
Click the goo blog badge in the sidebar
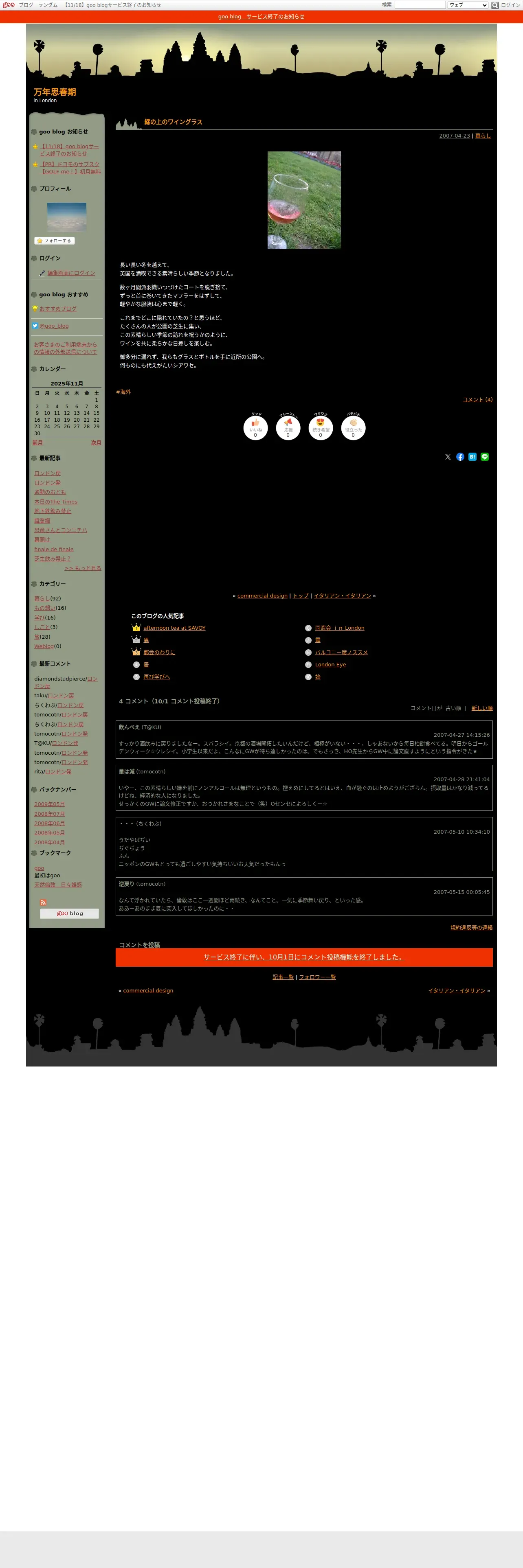coord(69,913)
